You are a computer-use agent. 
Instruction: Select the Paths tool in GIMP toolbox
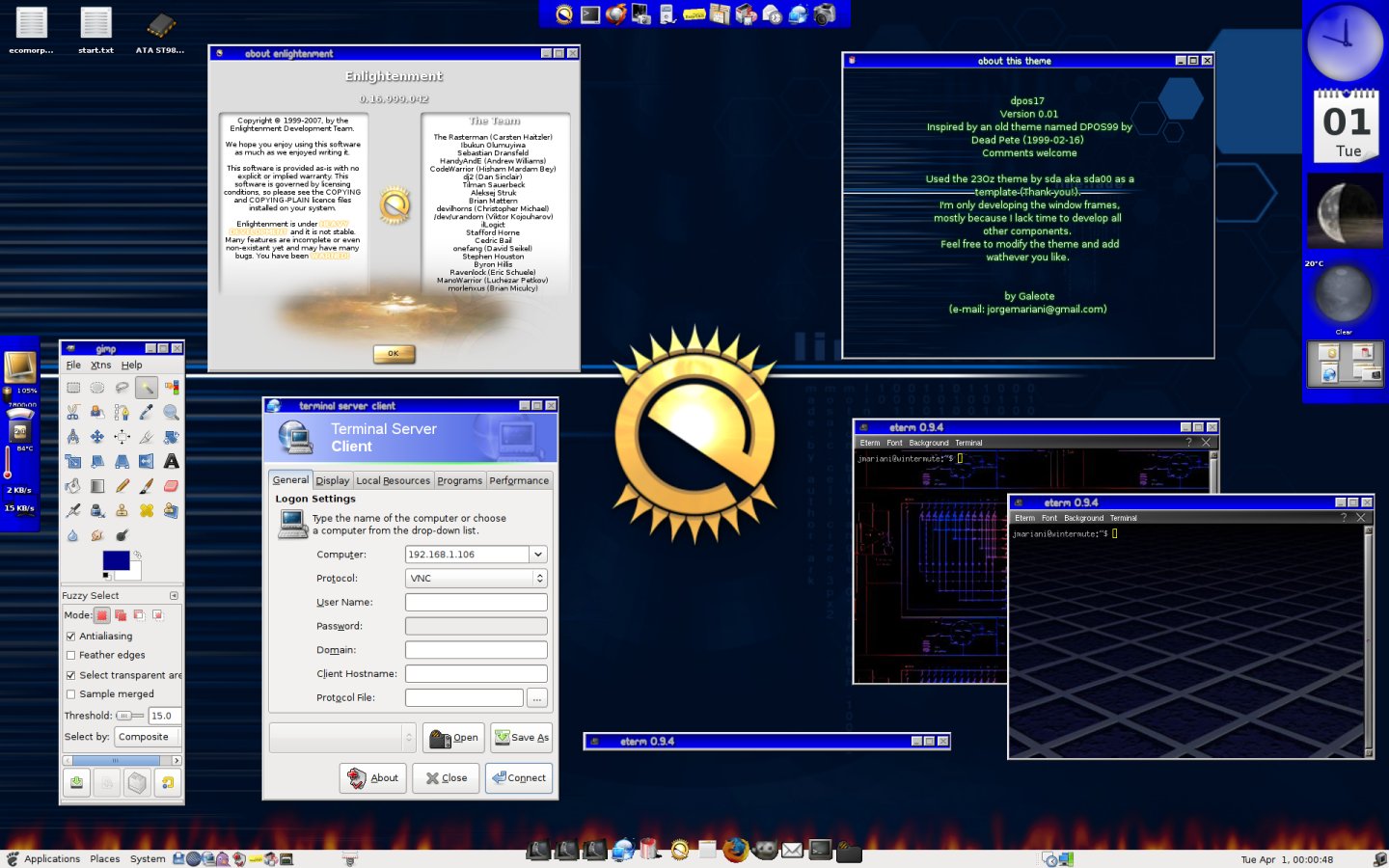[x=122, y=412]
